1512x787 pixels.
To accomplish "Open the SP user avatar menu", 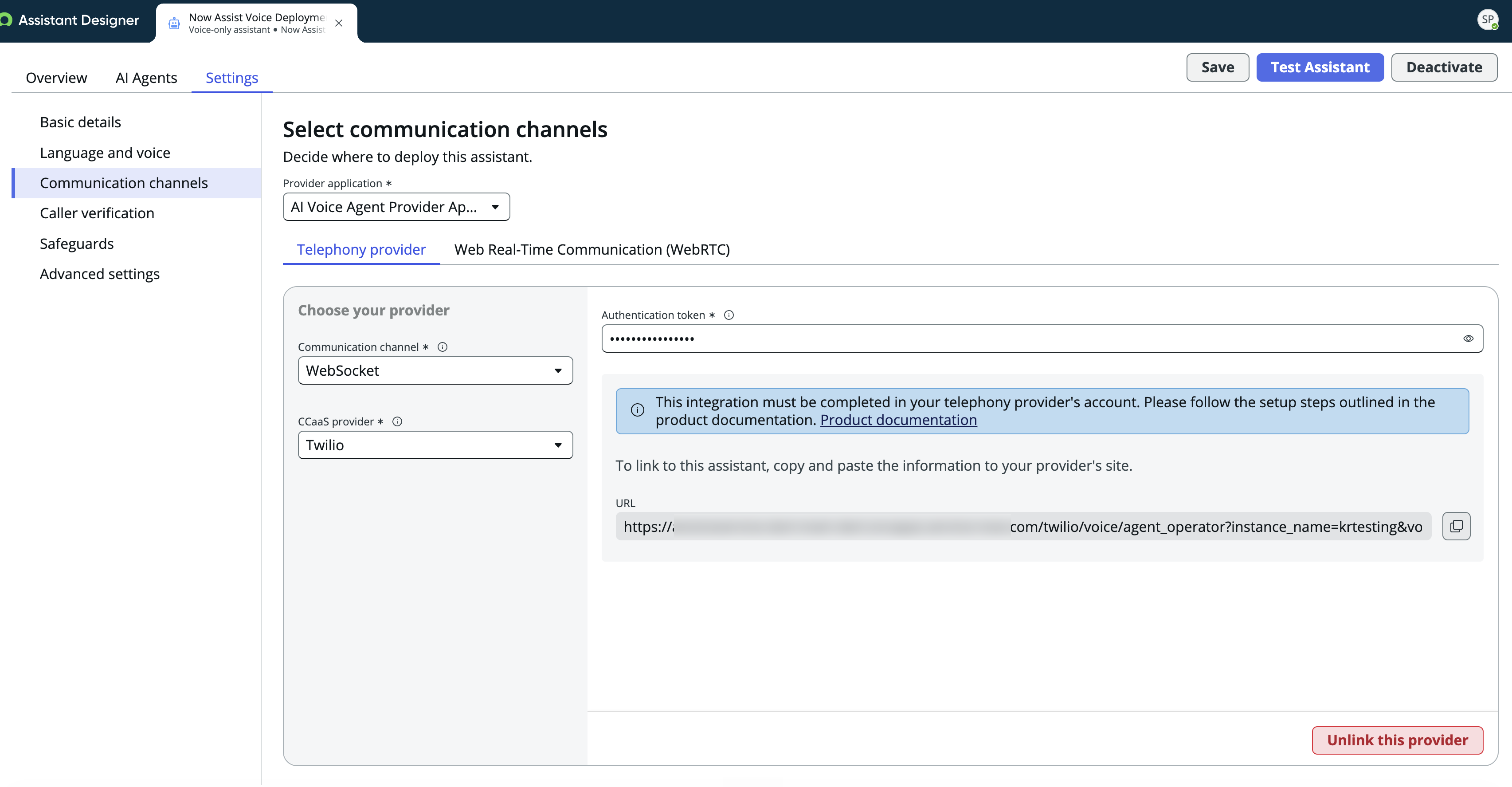I will point(1487,20).
